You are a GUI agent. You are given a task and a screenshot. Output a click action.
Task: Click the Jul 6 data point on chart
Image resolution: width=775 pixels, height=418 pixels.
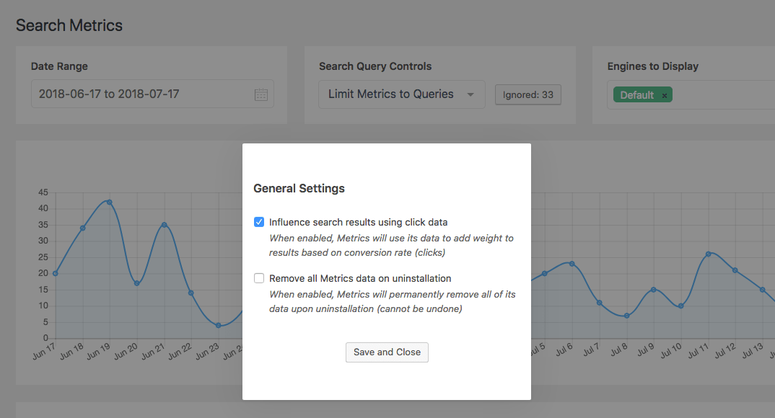[572, 264]
